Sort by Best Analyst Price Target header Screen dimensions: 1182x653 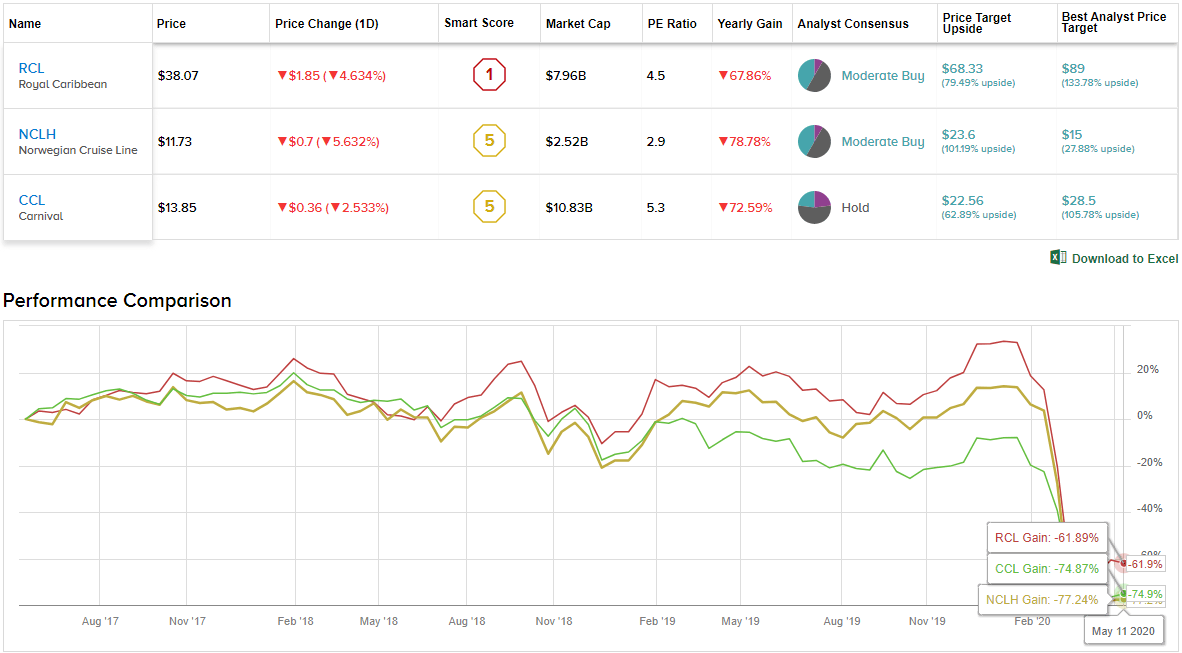(1113, 22)
